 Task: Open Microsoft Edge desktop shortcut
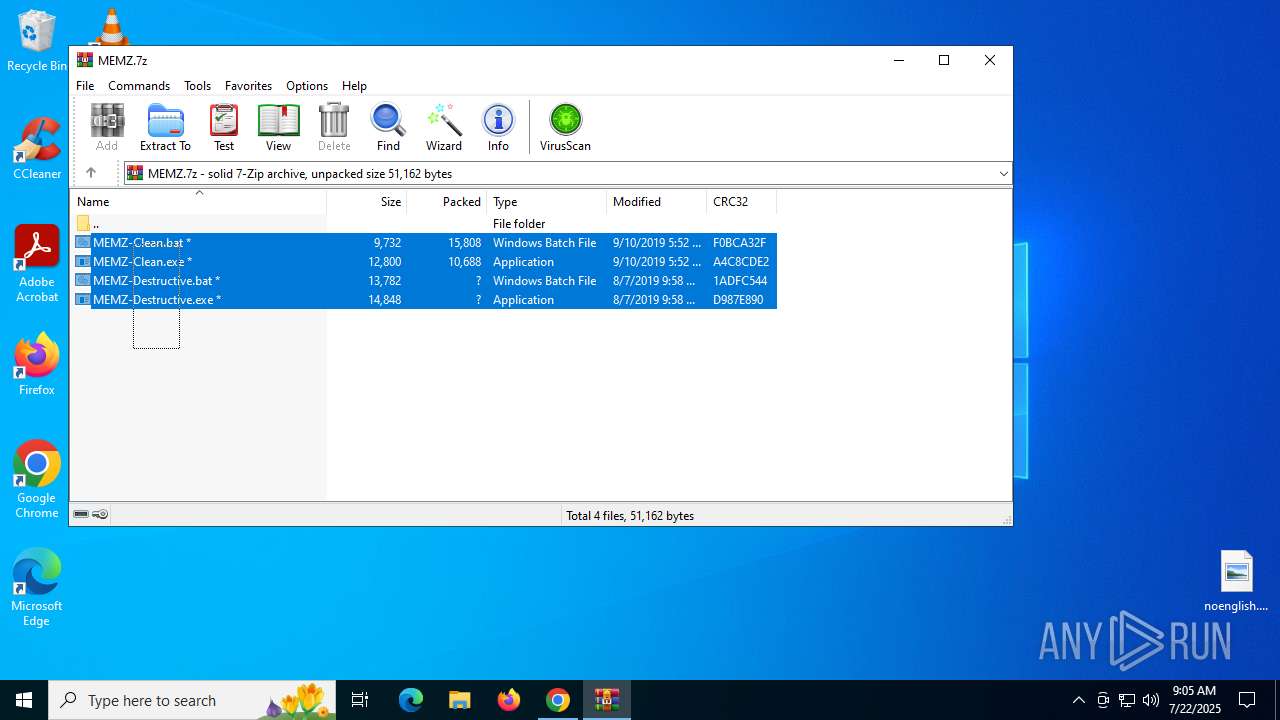[x=37, y=588]
